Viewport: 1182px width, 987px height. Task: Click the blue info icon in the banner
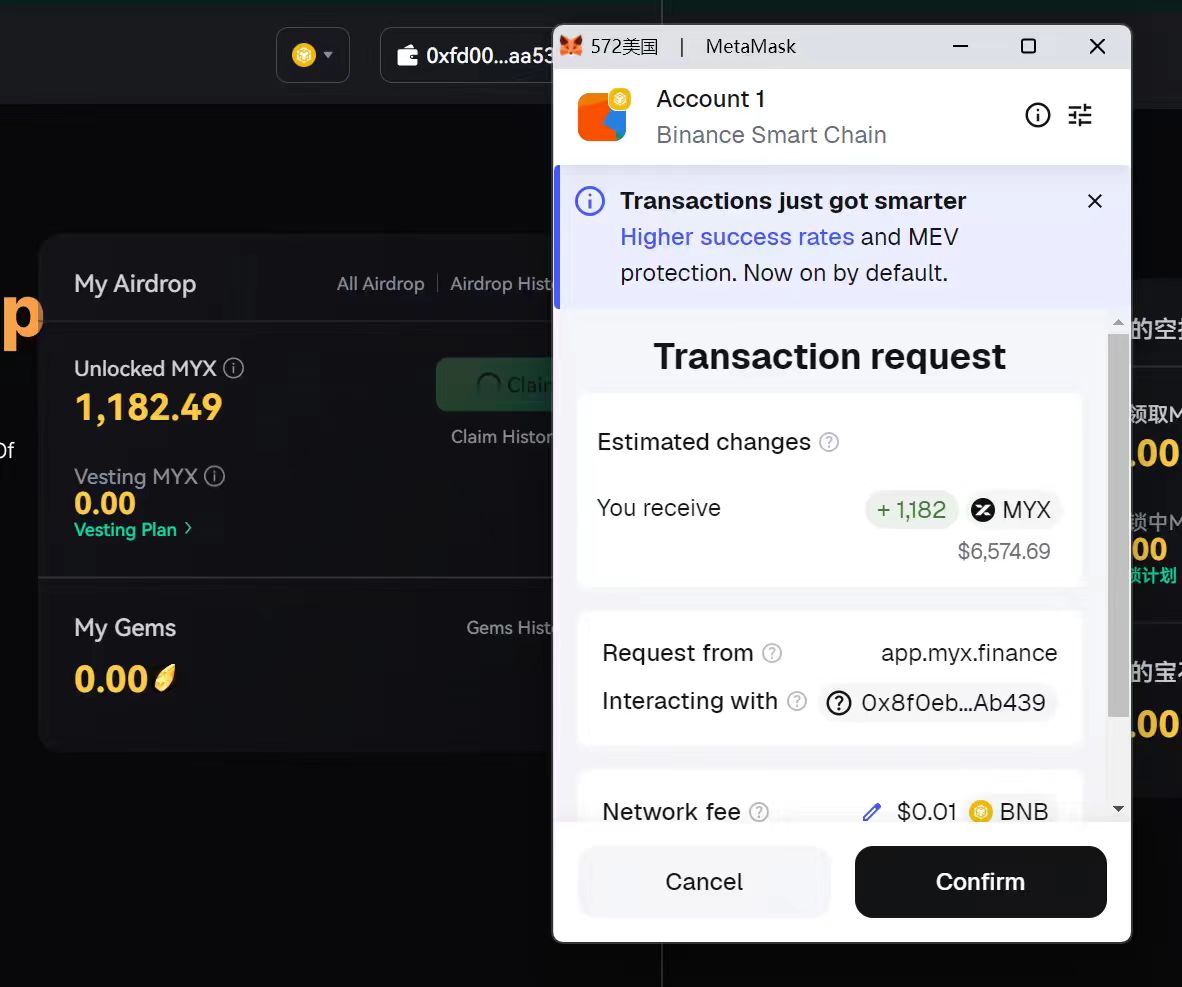click(x=589, y=201)
